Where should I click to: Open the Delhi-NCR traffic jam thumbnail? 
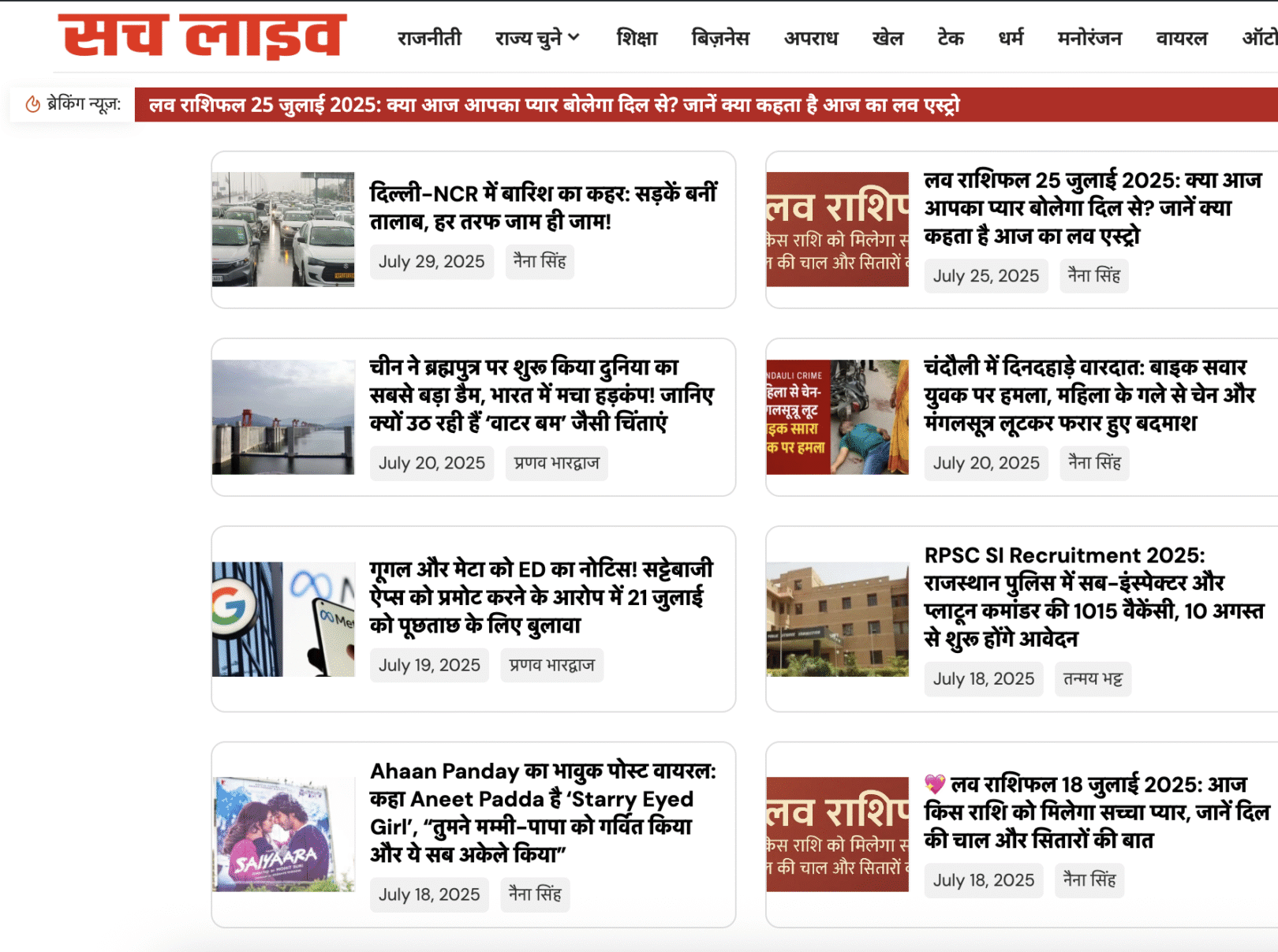coord(283,230)
